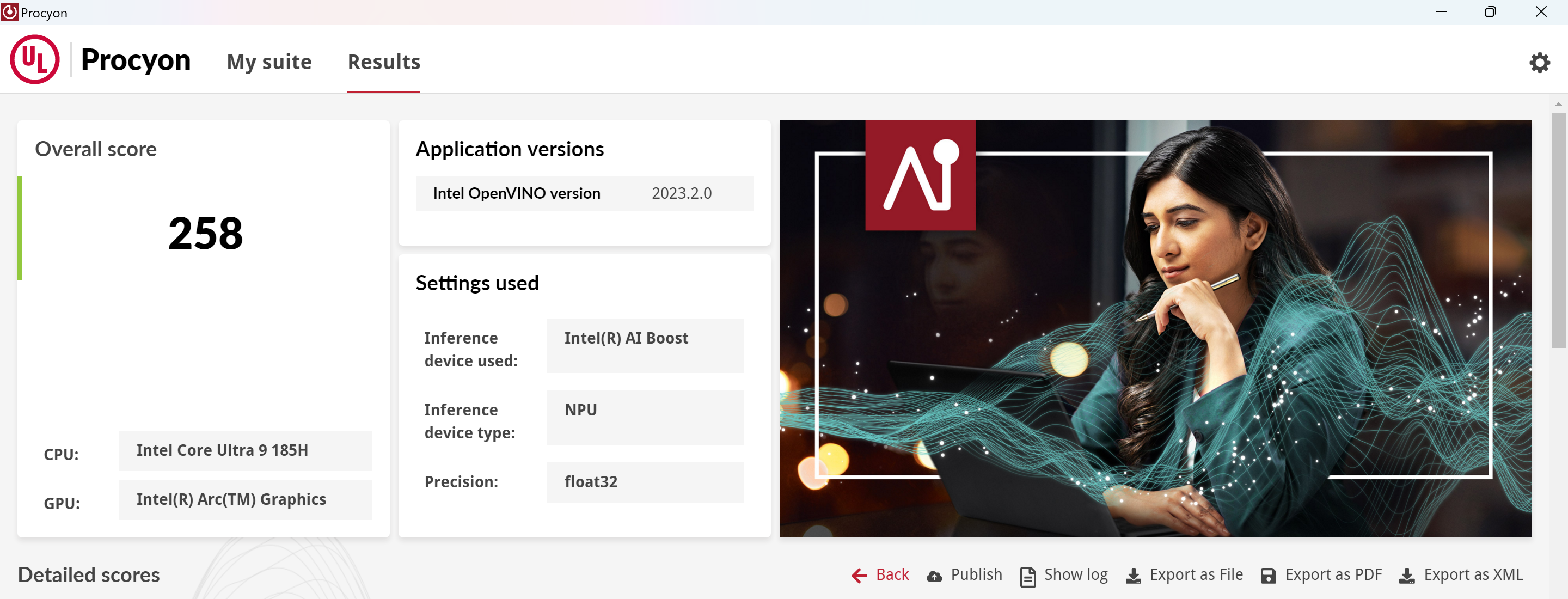The width and height of the screenshot is (1568, 599).
Task: Click the red AI logo badge
Action: 920,175
